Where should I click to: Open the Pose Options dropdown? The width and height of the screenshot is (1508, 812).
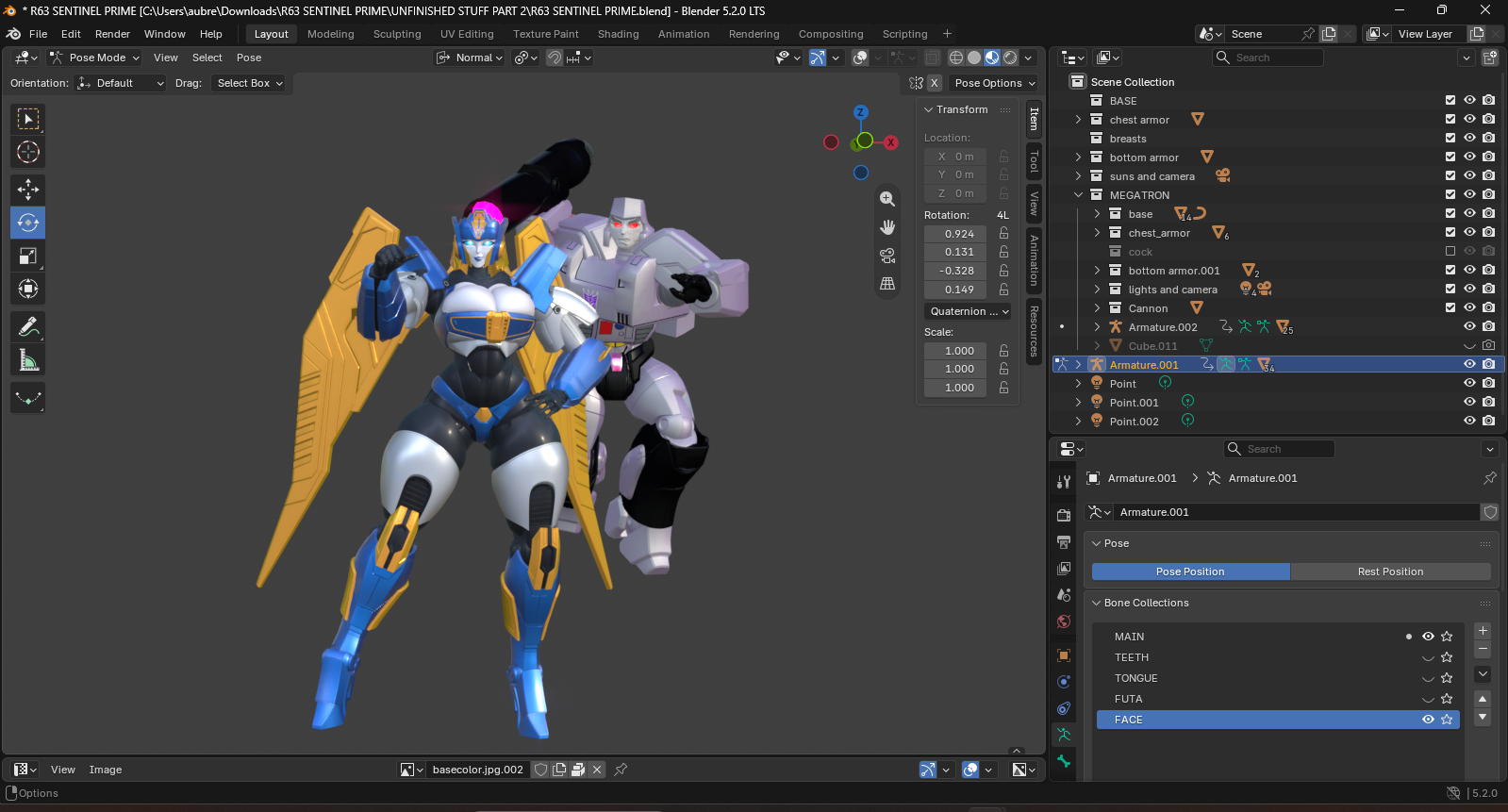tap(994, 83)
